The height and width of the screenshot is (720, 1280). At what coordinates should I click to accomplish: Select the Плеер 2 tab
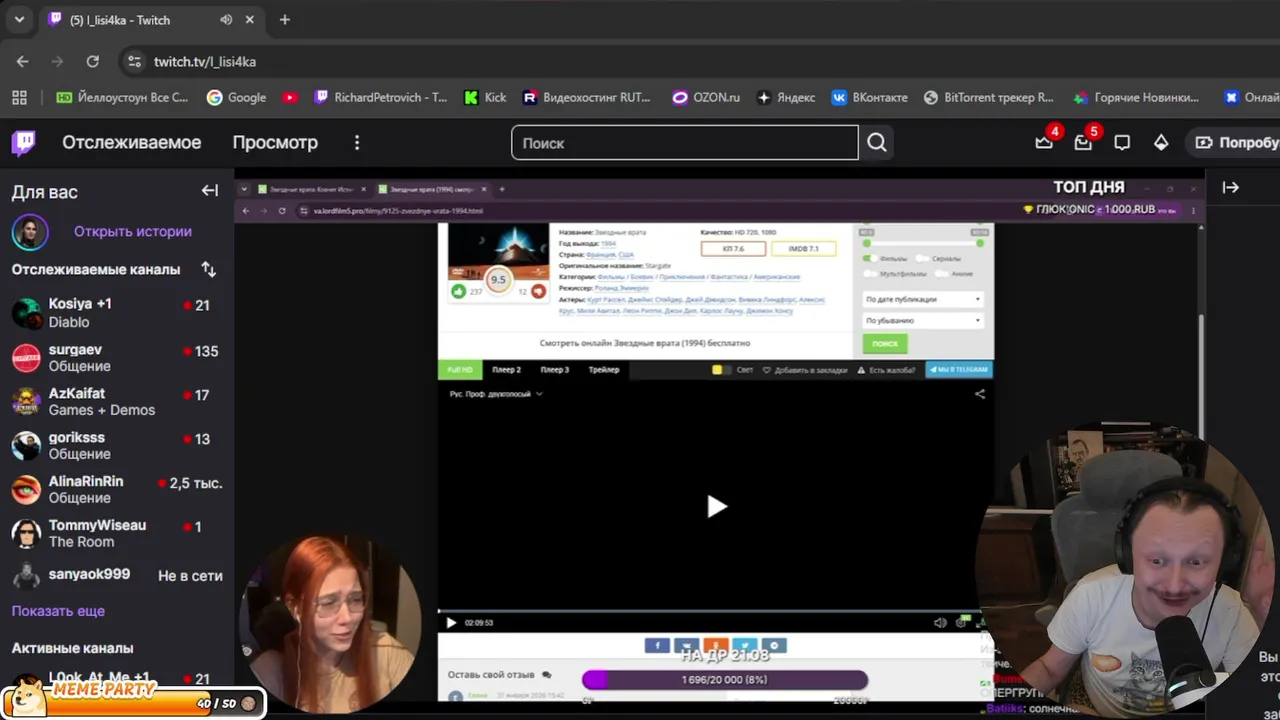[x=506, y=370]
